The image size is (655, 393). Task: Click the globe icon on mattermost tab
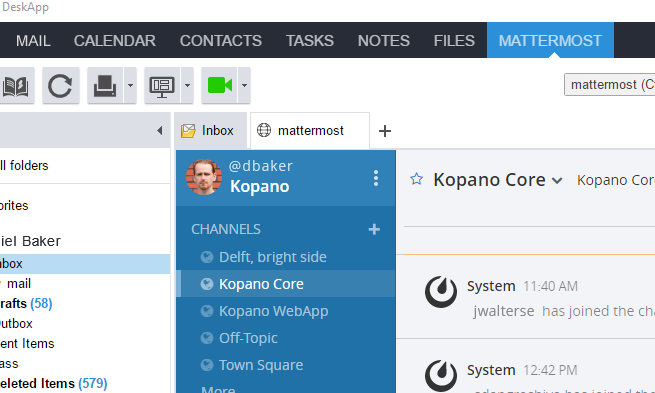click(264, 130)
